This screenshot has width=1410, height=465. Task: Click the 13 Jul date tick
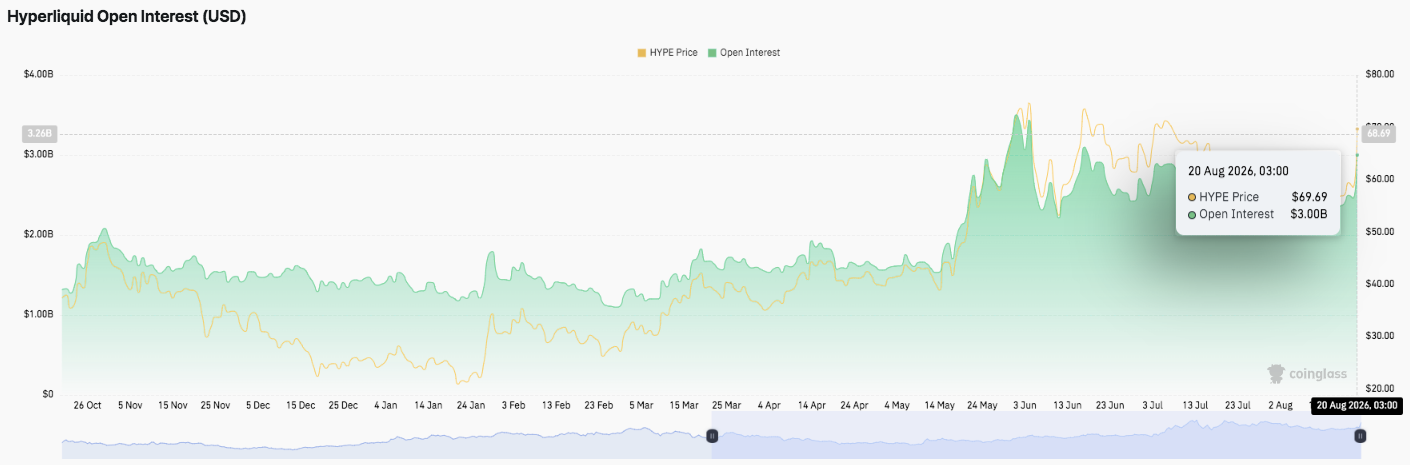(1195, 405)
